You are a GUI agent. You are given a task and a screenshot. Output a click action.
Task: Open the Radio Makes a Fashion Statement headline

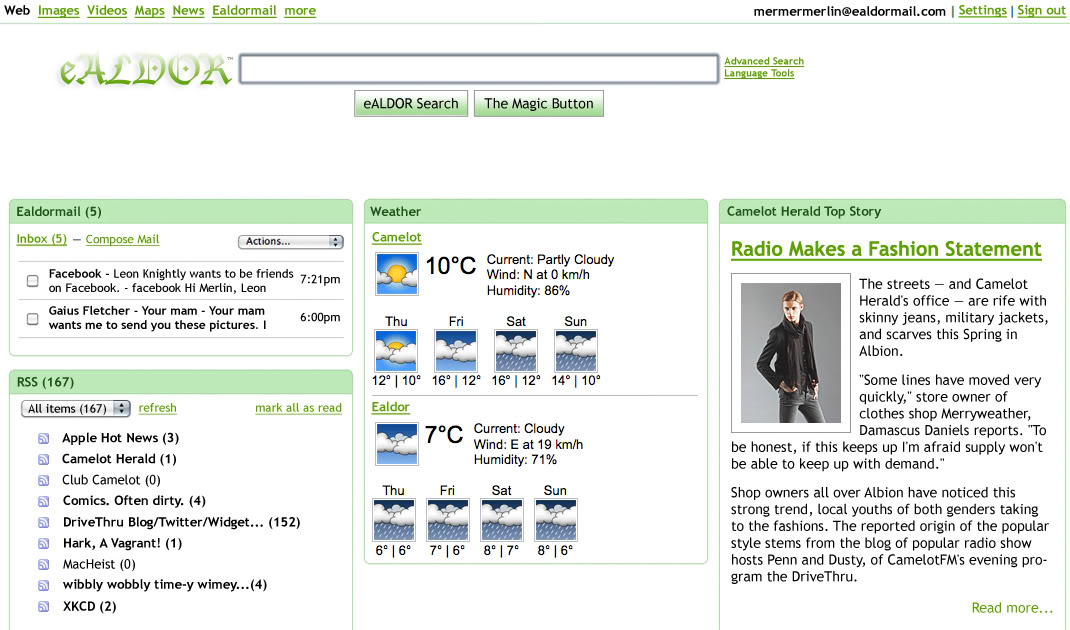(x=886, y=249)
